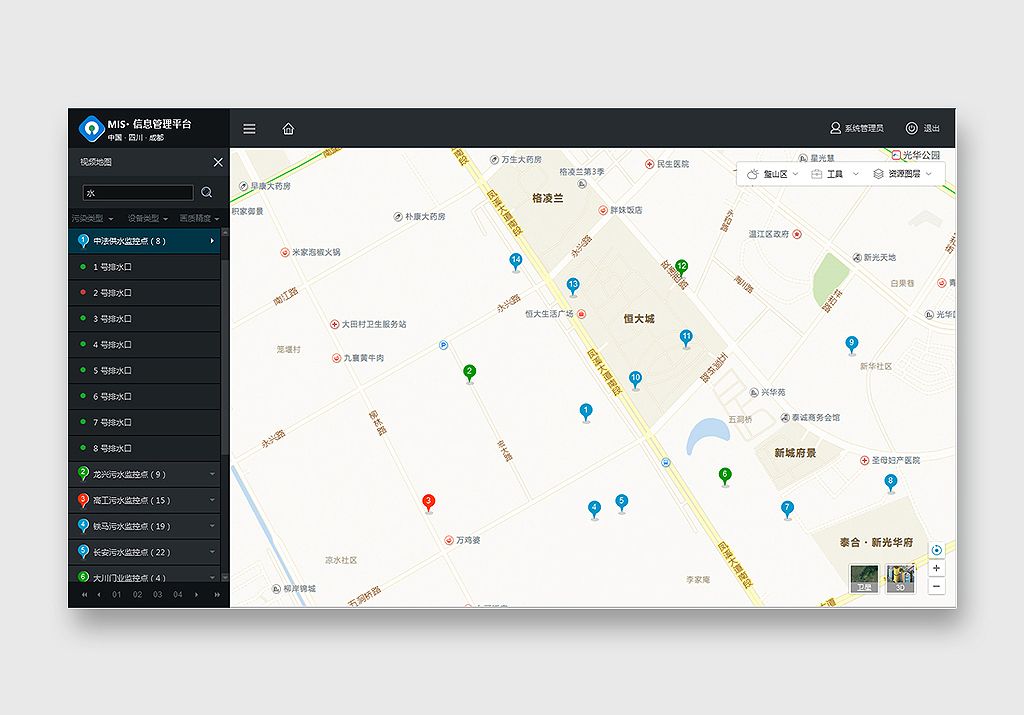Switch to 3D map view thumbnail
The height and width of the screenshot is (715, 1024).
pyautogui.click(x=900, y=579)
